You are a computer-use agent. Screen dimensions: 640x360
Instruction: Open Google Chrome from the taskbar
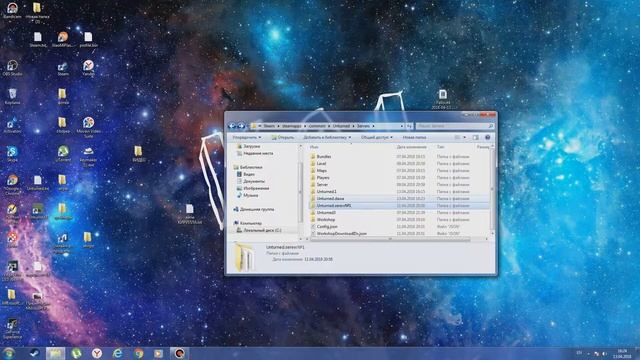point(138,353)
